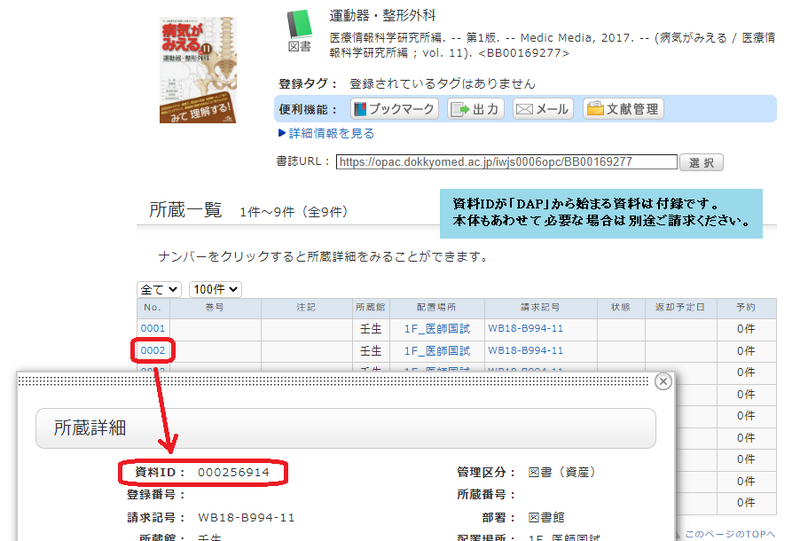
Task: Send record via メール button
Action: (x=543, y=109)
